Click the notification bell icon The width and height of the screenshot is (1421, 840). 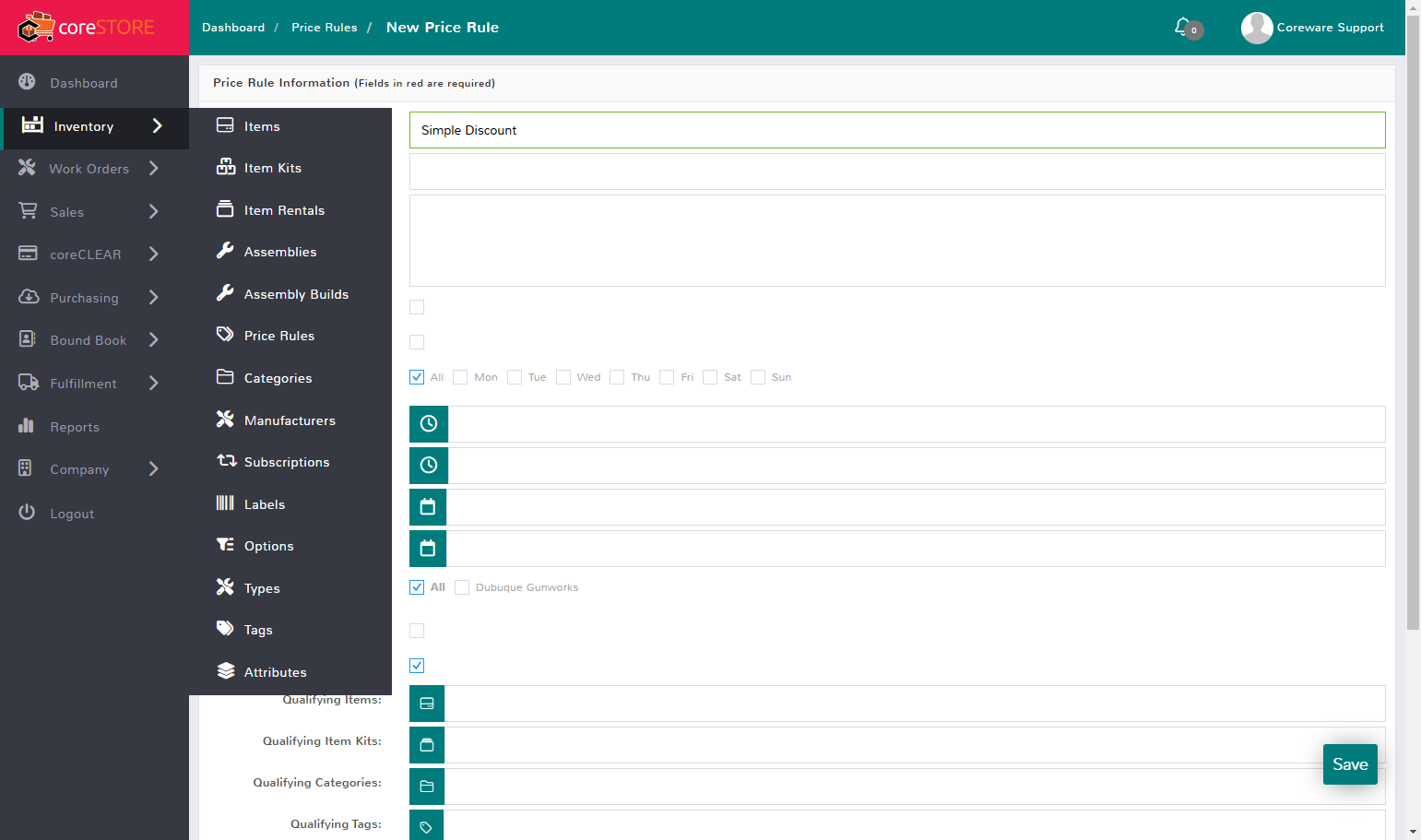click(x=1182, y=27)
